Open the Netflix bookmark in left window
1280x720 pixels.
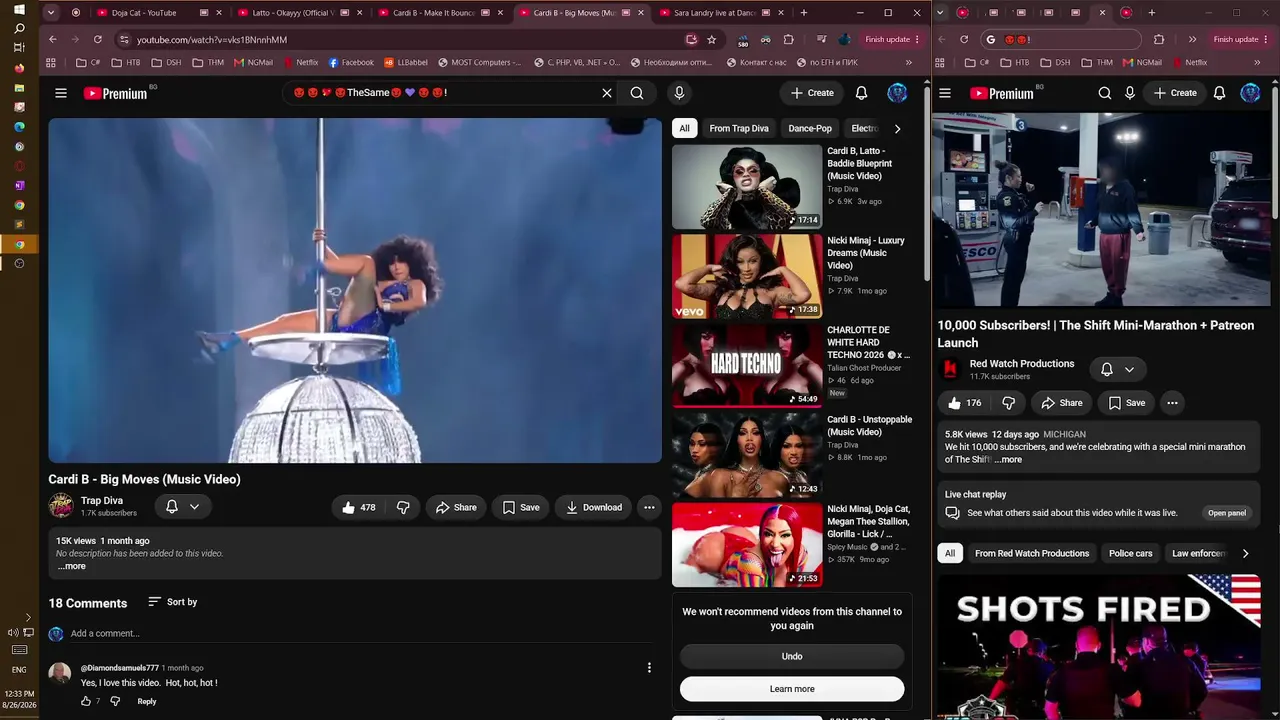(x=301, y=62)
